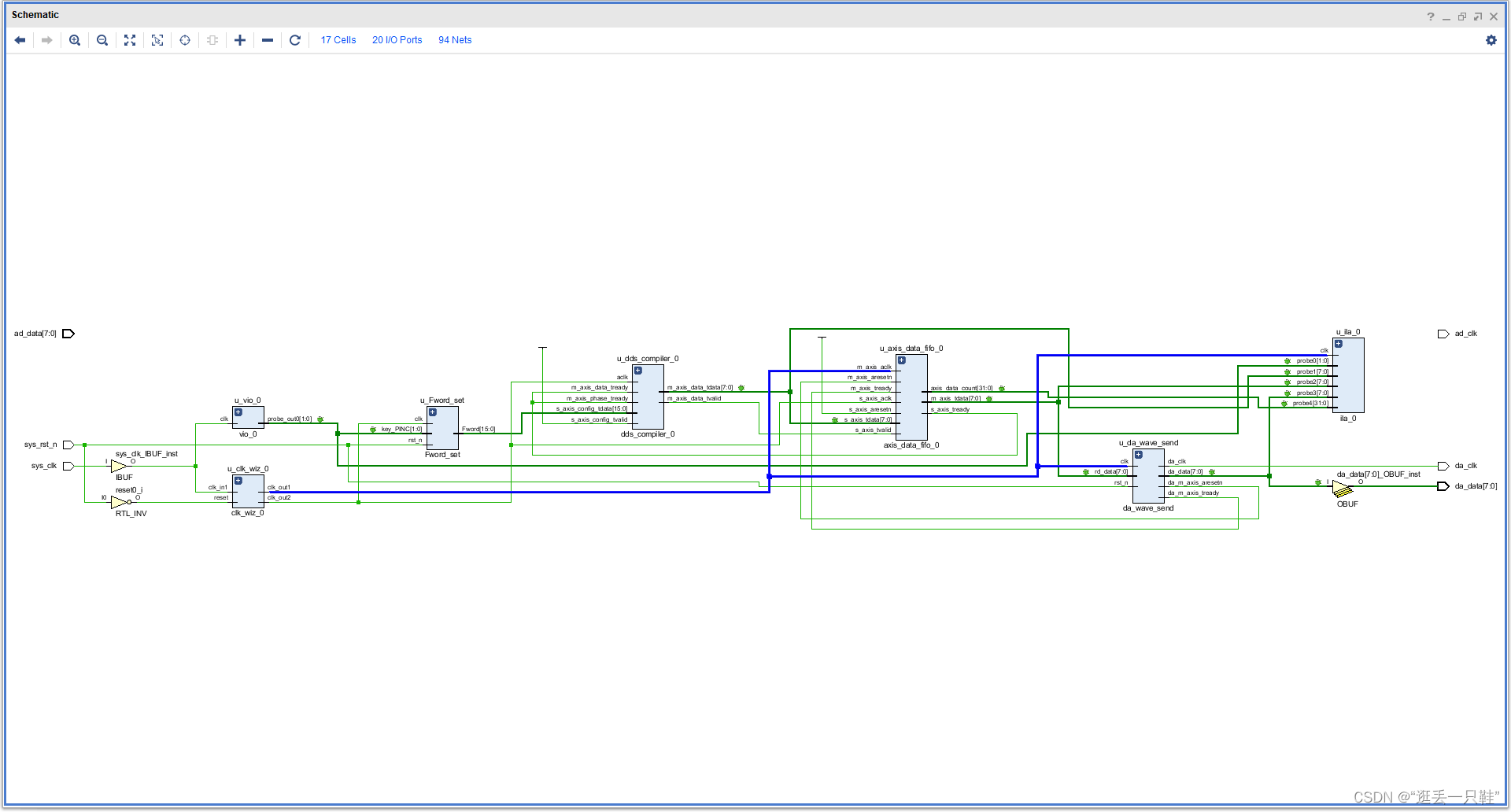This screenshot has height=812, width=1511.
Task: Expand the u_clk_wiz_0 block
Action: [238, 481]
